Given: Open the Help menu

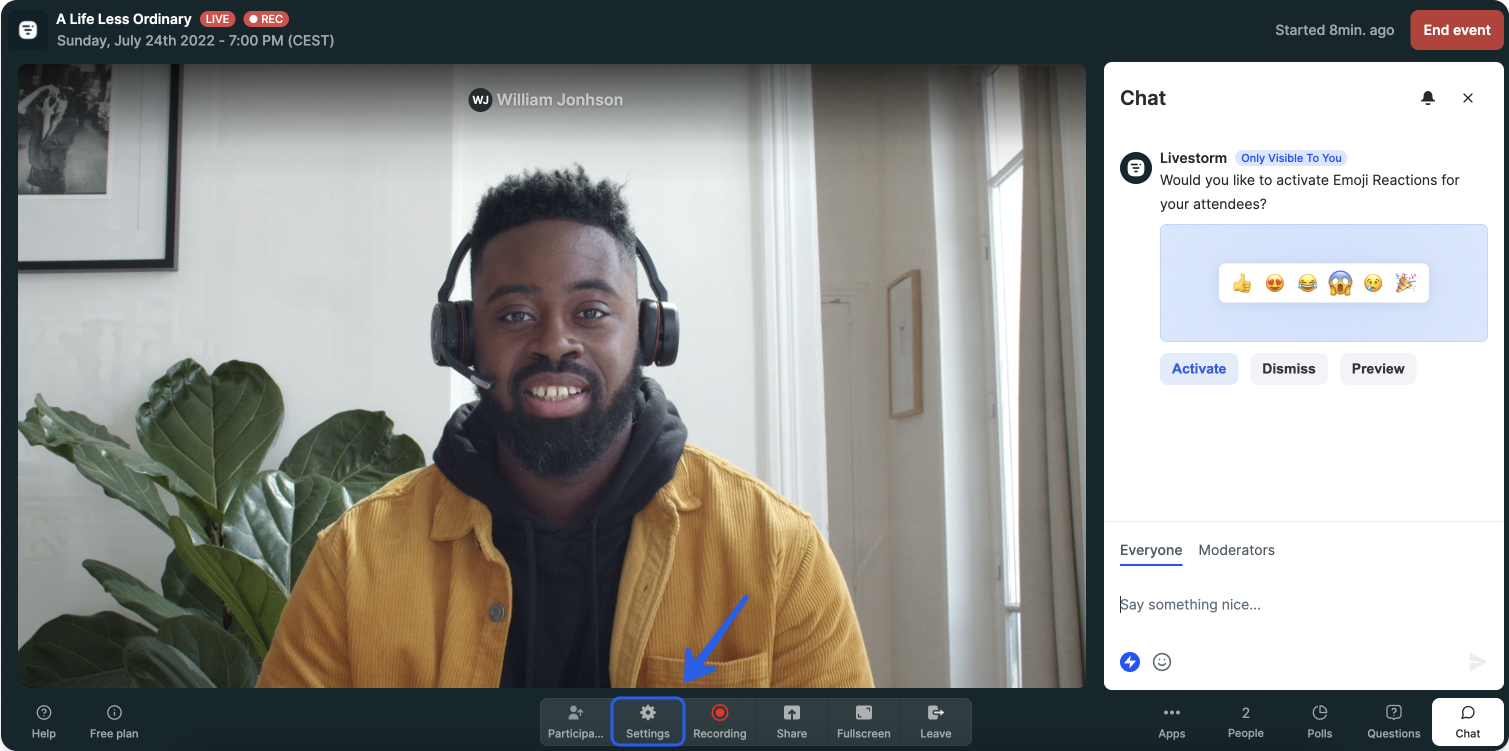Looking at the screenshot, I should [x=43, y=722].
